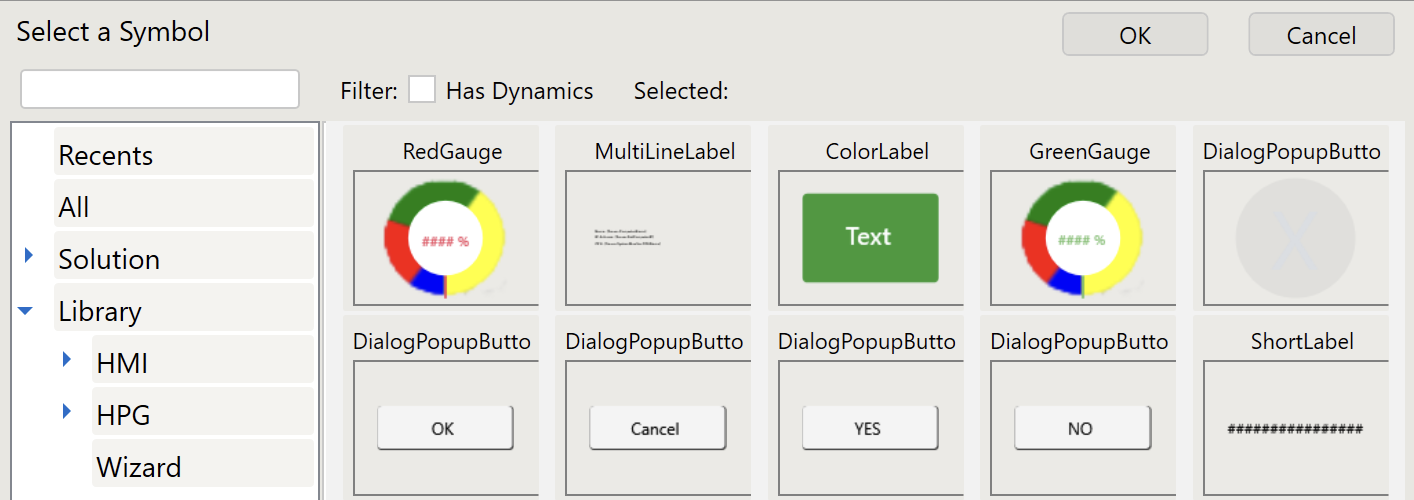Viewport: 1414px width, 500px height.
Task: Select the DialogPopupButton Cancel symbol
Action: (657, 428)
